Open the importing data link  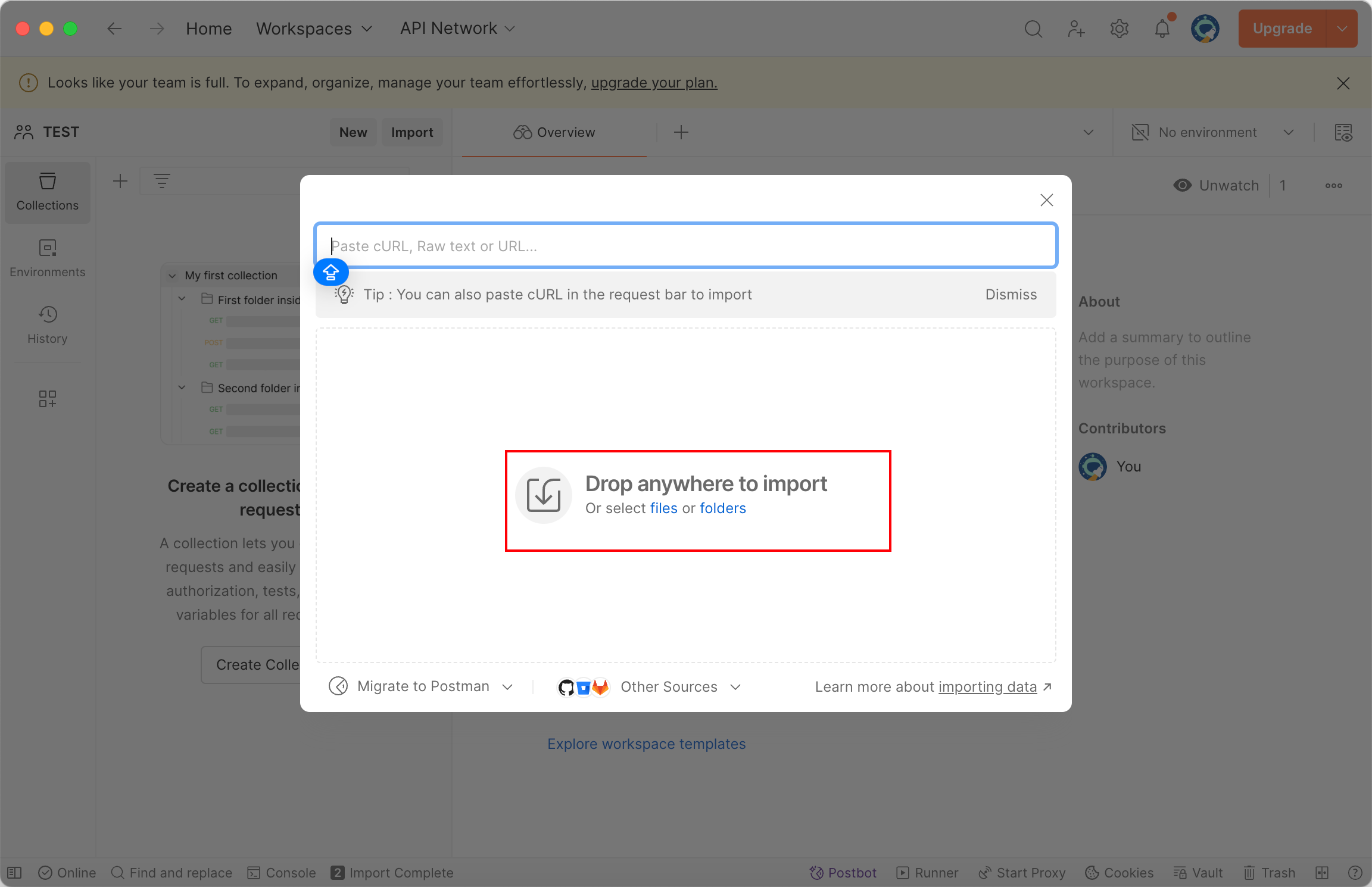pyautogui.click(x=987, y=687)
